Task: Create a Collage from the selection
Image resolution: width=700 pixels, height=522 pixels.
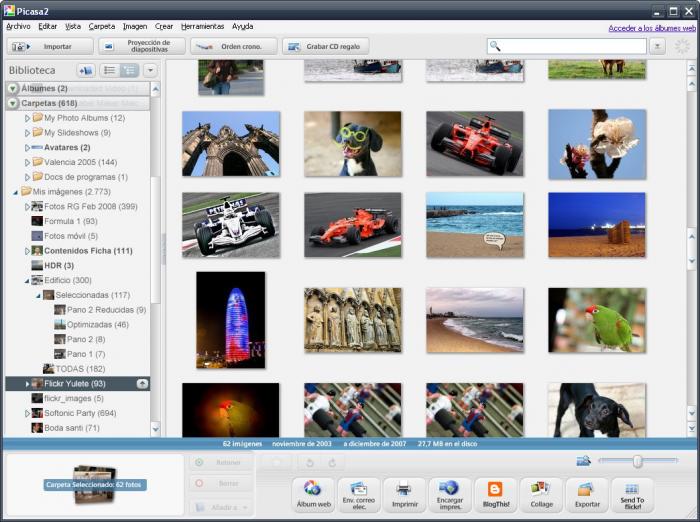Action: (541, 494)
